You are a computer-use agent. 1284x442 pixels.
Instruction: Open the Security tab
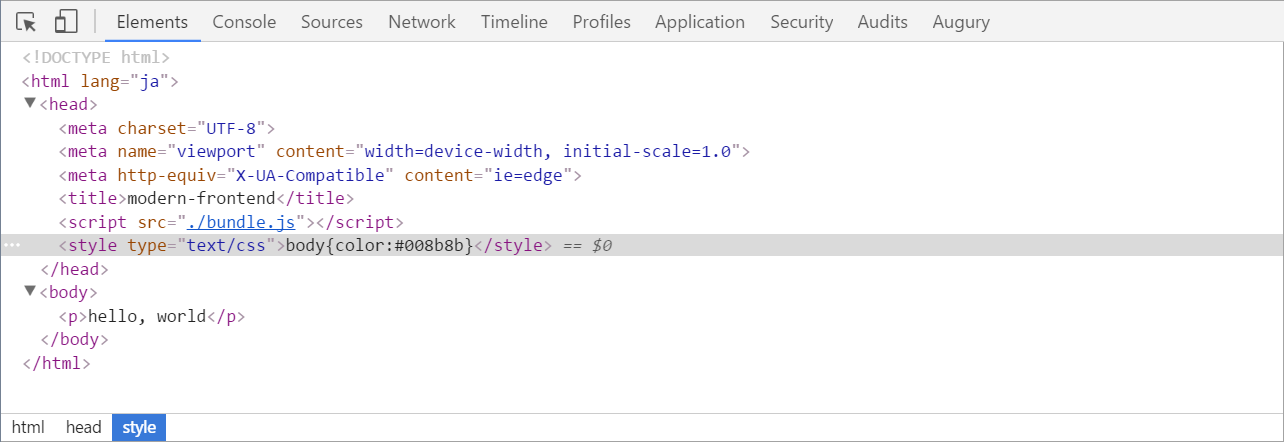(x=802, y=21)
